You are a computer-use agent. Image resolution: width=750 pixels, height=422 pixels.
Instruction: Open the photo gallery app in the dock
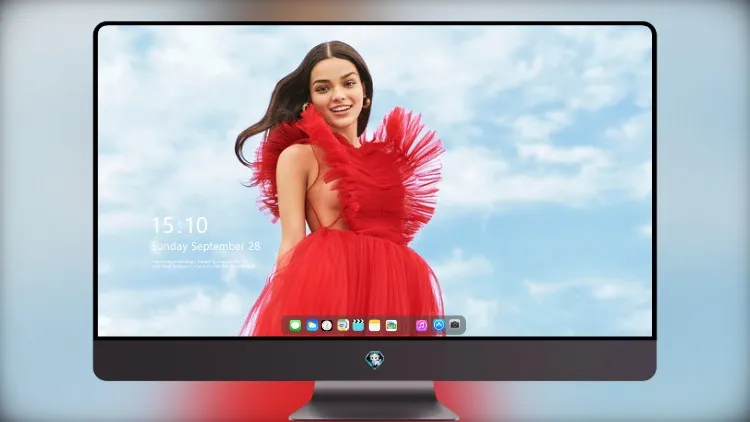click(x=391, y=326)
